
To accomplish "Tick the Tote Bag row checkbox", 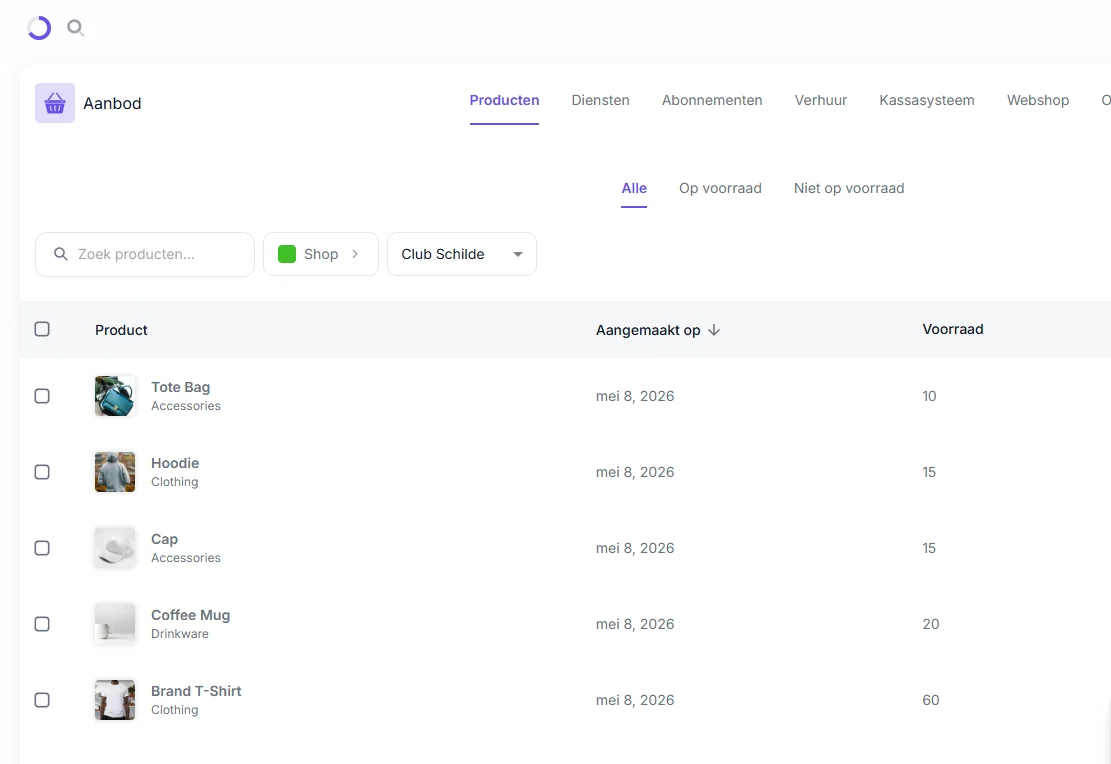I will point(42,396).
